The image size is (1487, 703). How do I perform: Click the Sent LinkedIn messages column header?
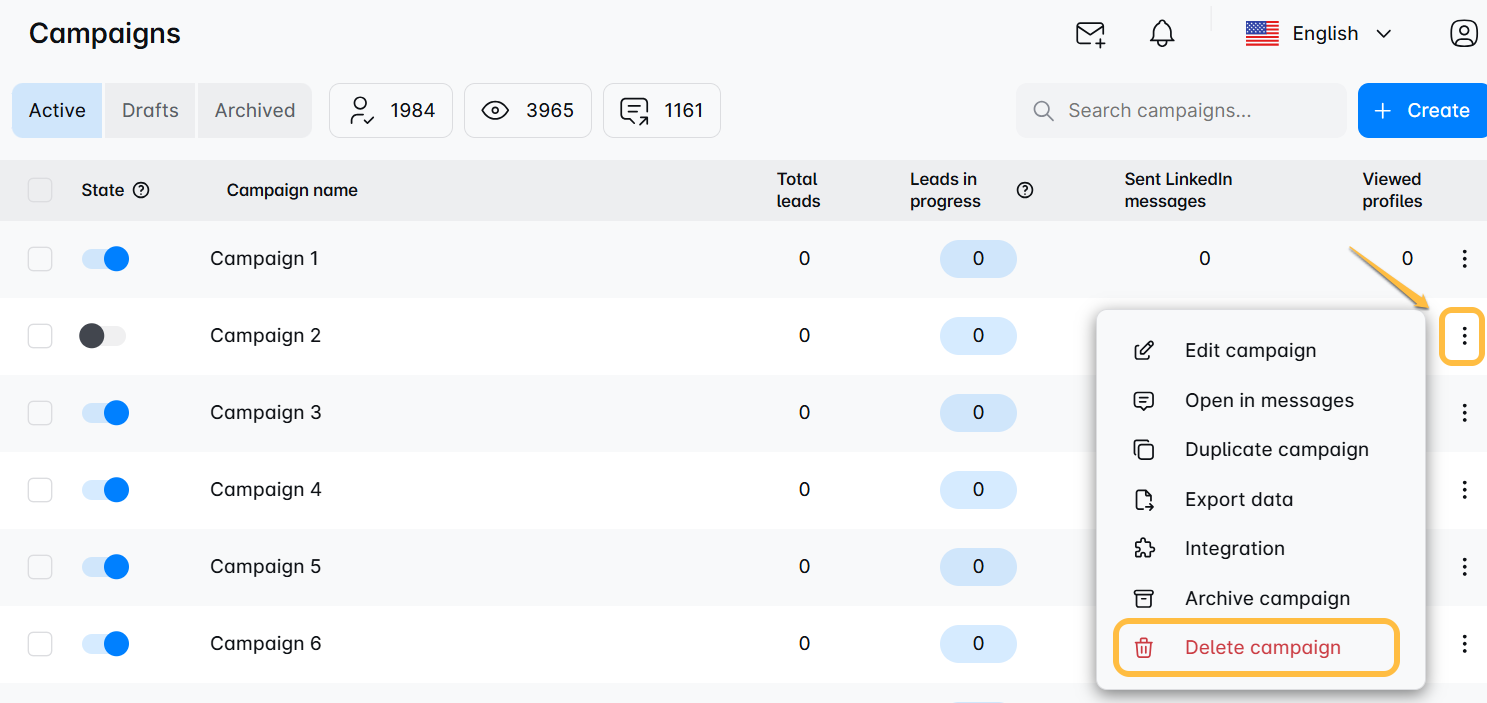(1178, 190)
